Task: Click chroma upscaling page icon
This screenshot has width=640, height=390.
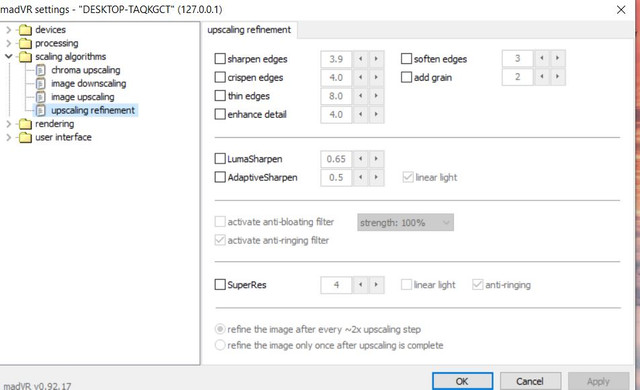Action: coord(40,70)
